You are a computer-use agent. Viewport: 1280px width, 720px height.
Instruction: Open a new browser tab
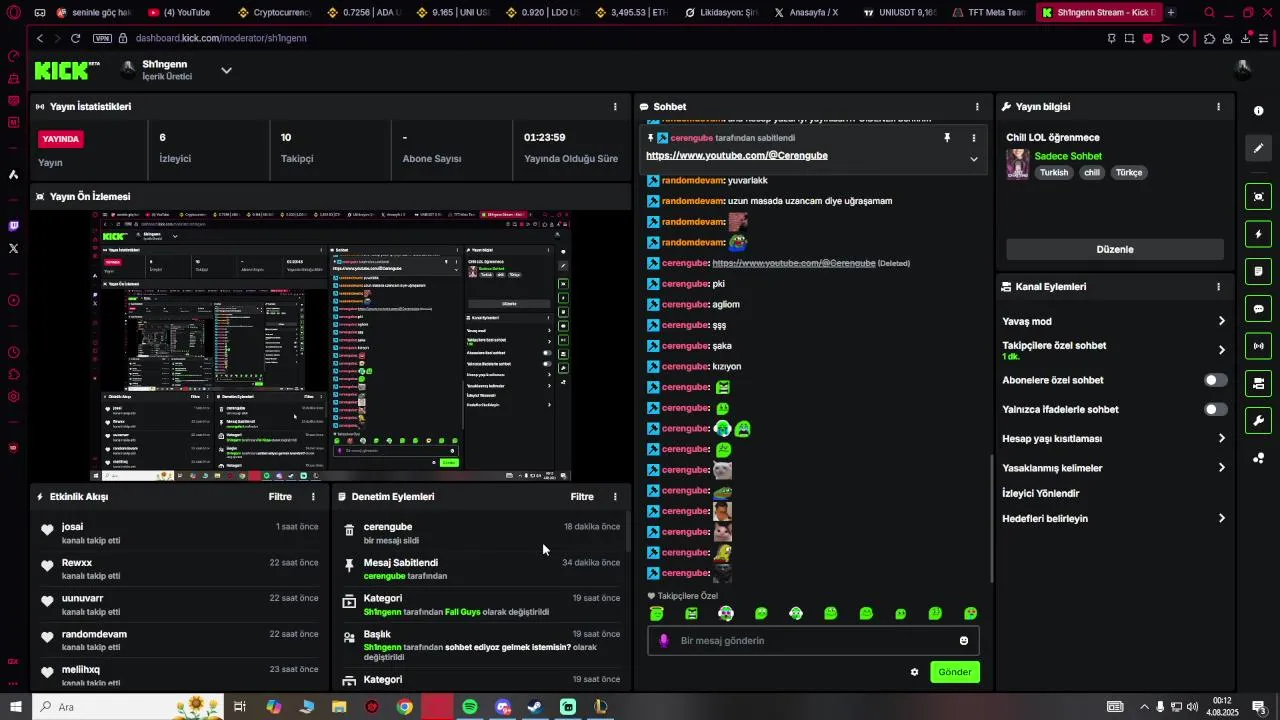click(x=1171, y=12)
